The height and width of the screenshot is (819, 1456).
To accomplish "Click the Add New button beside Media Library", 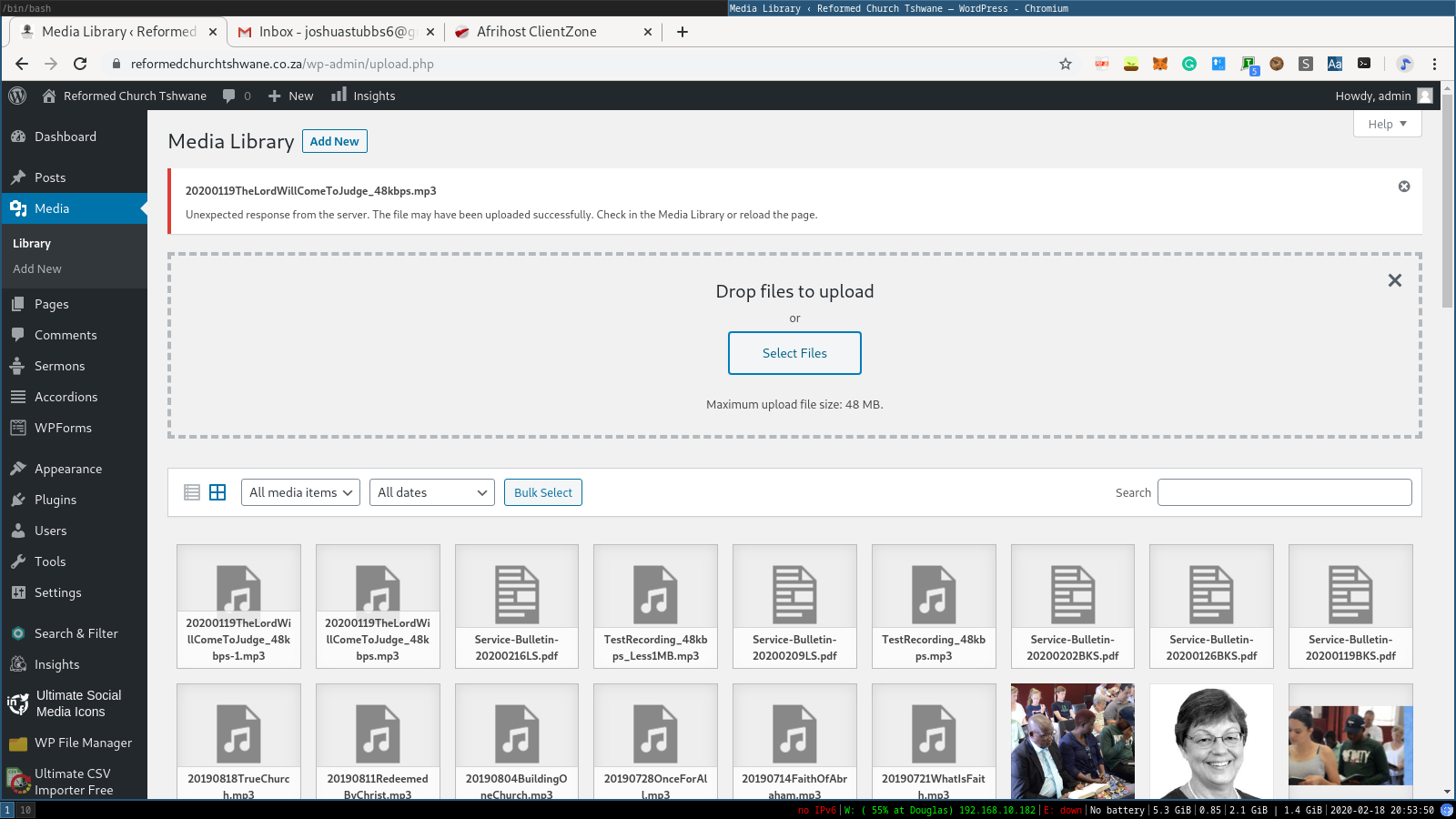I will (334, 141).
